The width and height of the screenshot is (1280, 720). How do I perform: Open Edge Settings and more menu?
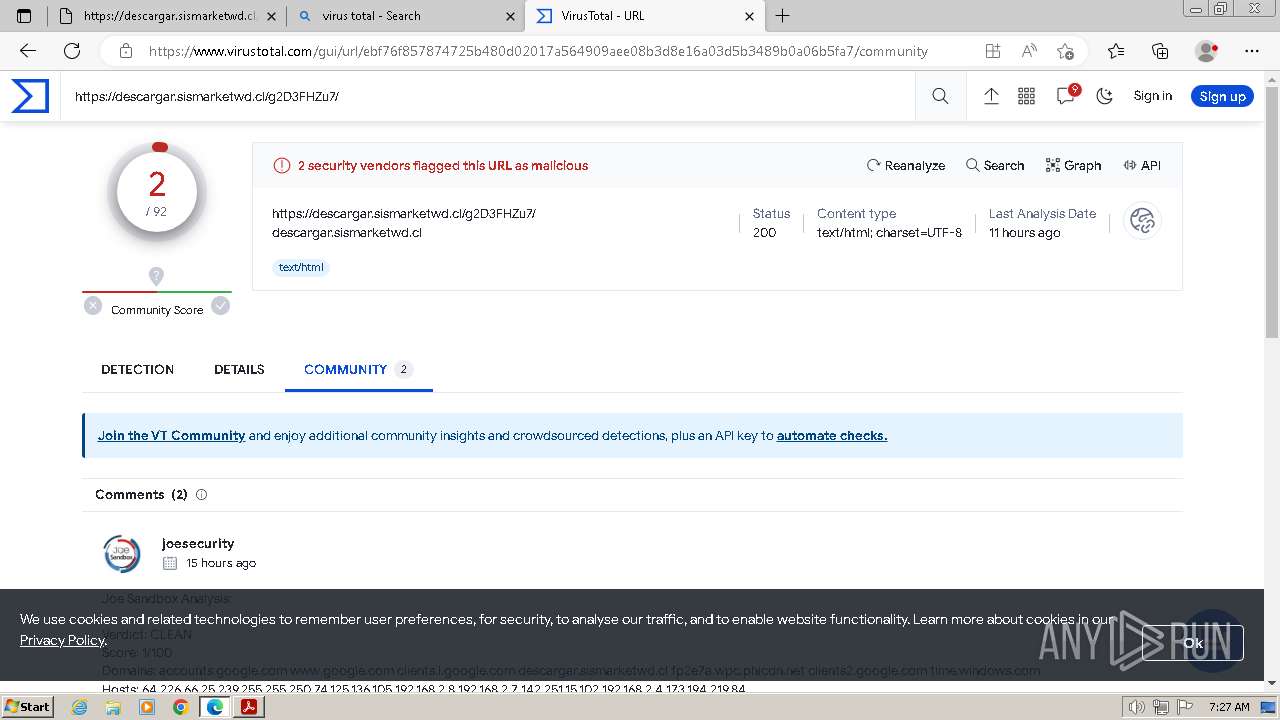1252,51
